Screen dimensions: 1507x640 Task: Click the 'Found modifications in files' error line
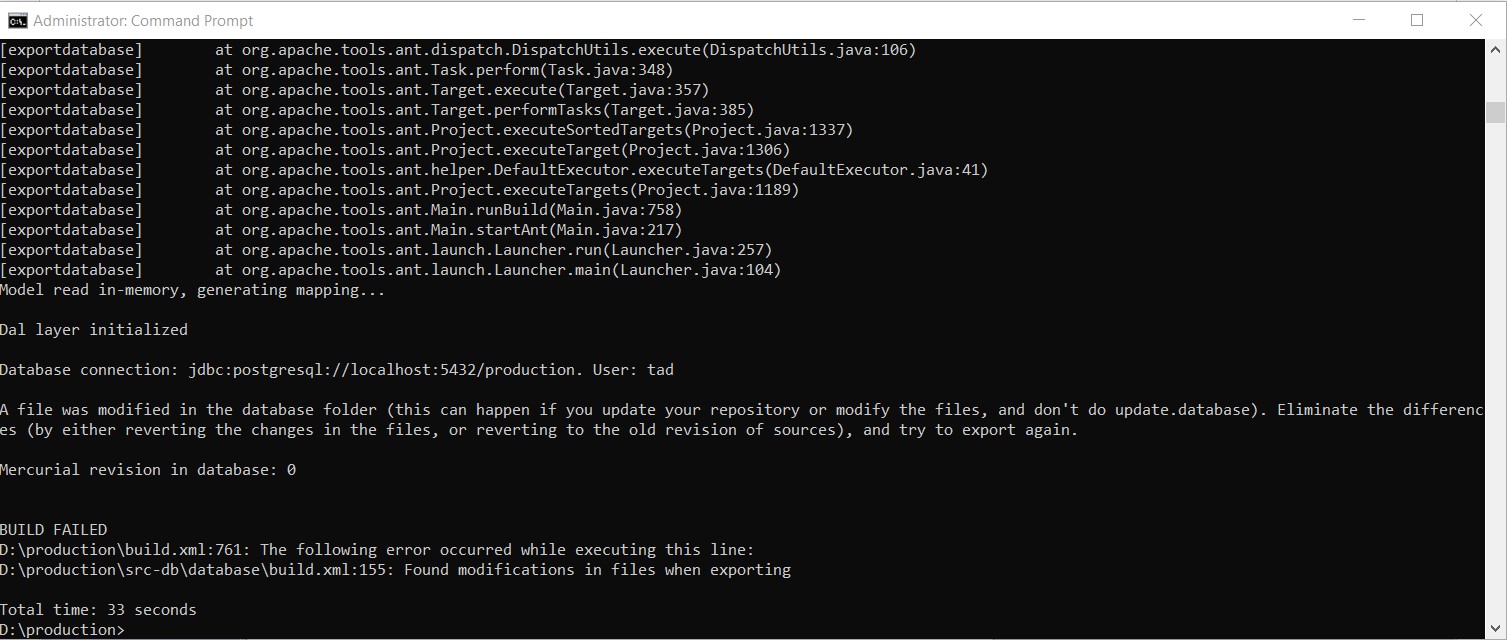(x=395, y=570)
